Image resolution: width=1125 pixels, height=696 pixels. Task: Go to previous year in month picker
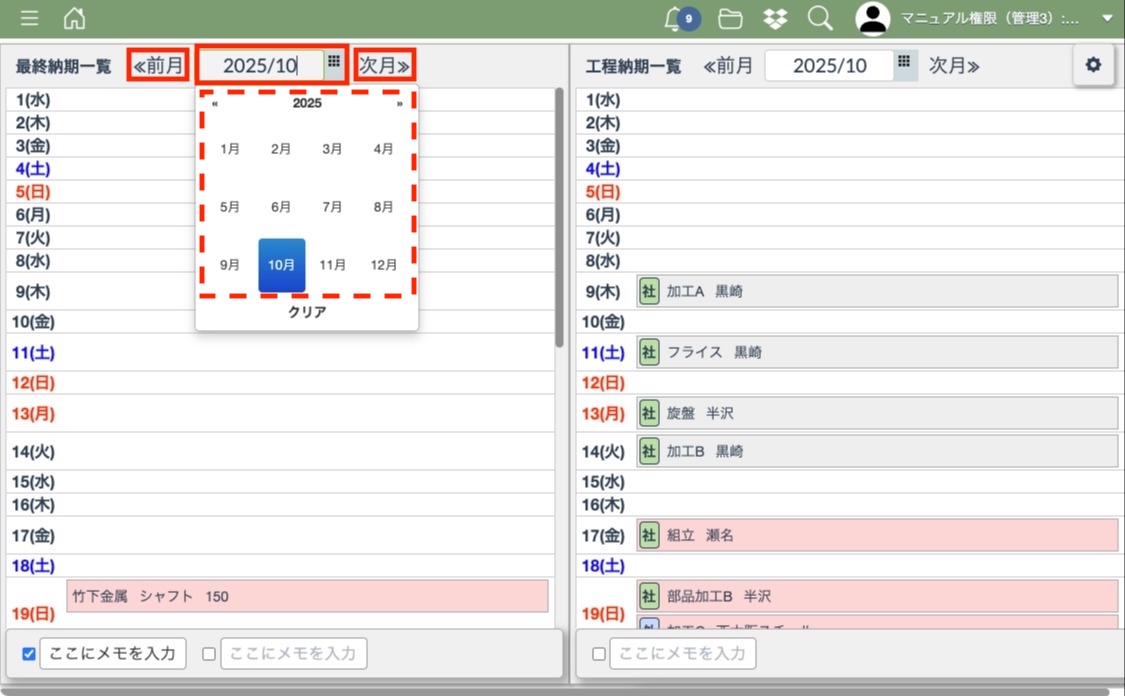[215, 103]
